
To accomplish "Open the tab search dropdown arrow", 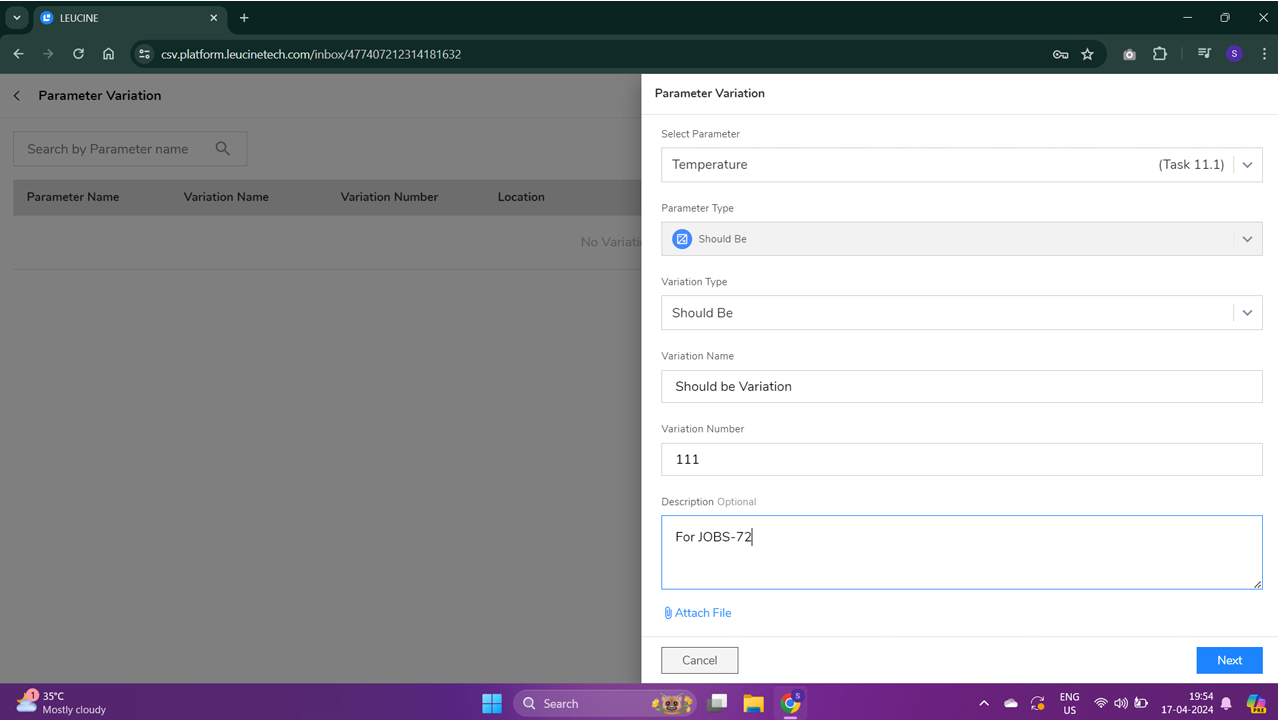I will (17, 18).
